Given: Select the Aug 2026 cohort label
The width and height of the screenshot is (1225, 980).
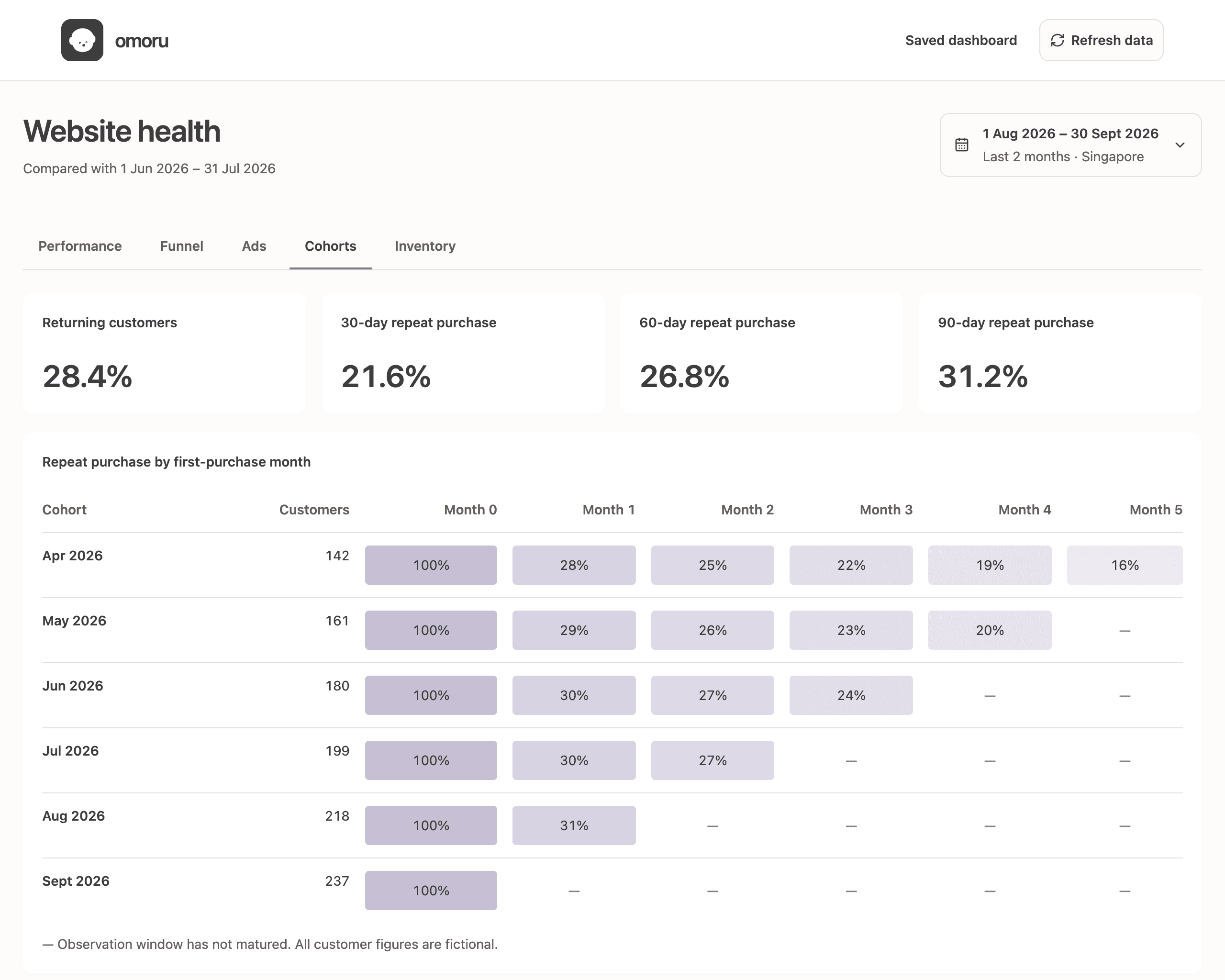Looking at the screenshot, I should tap(74, 816).
